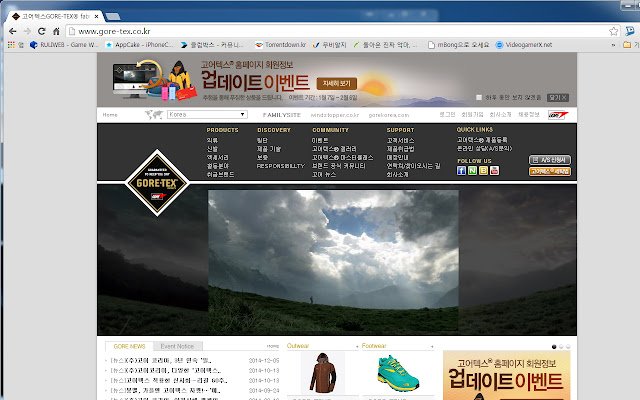The height and width of the screenshot is (400, 640).
Task: Click the first link under the COMMUNITY heading
Action: click(320, 140)
